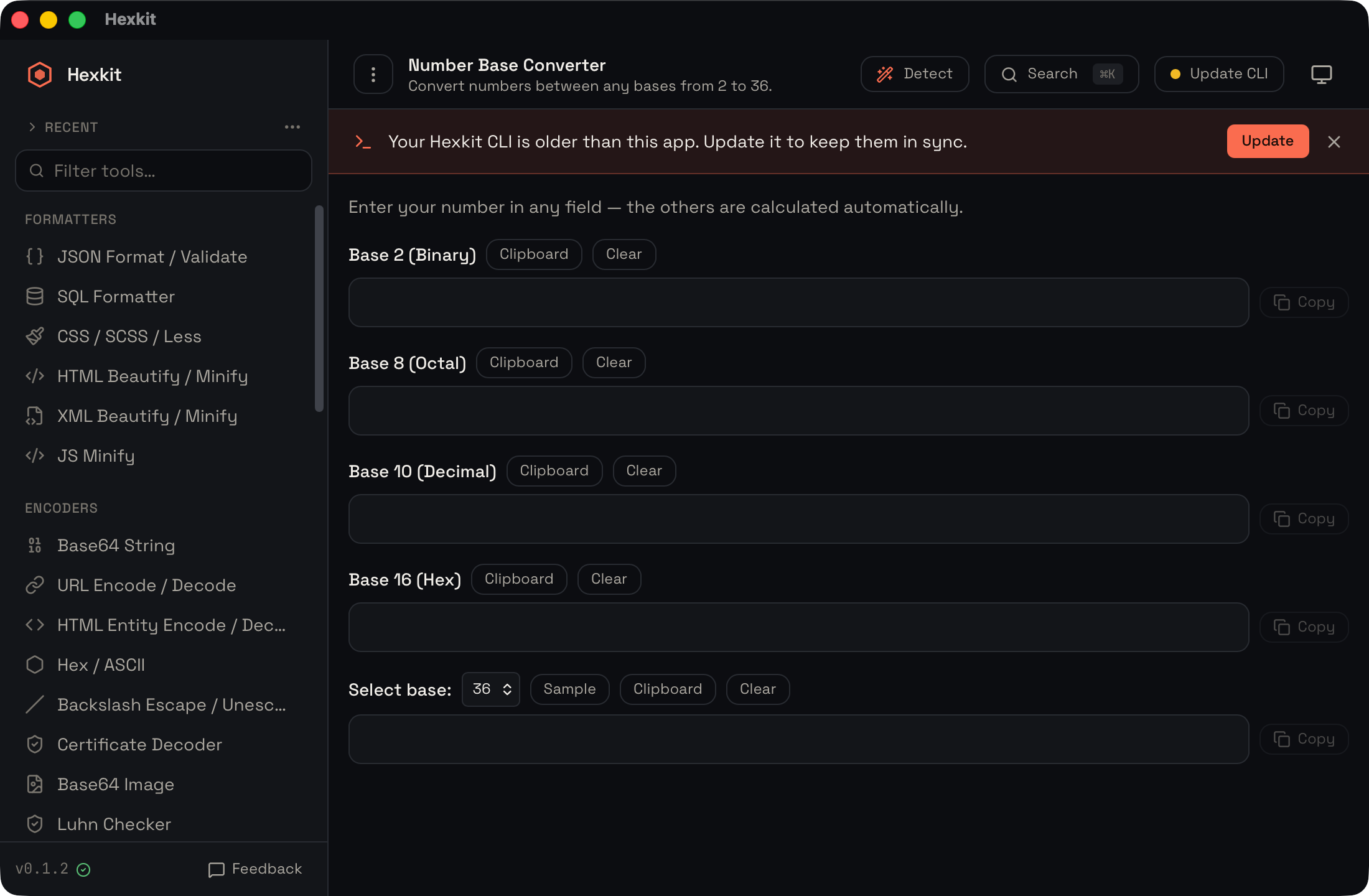1369x896 pixels.
Task: Copy the Base 8 (Octal) value
Action: coord(1304,411)
